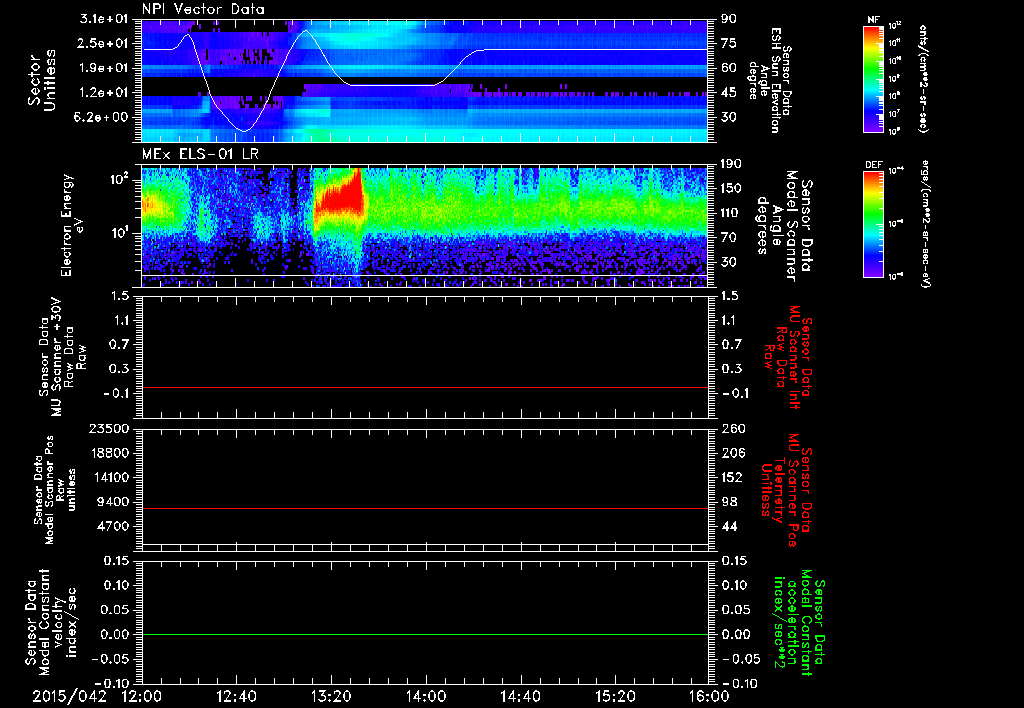
Task: Click the NF rainbow color bar
Action: click(x=873, y=78)
